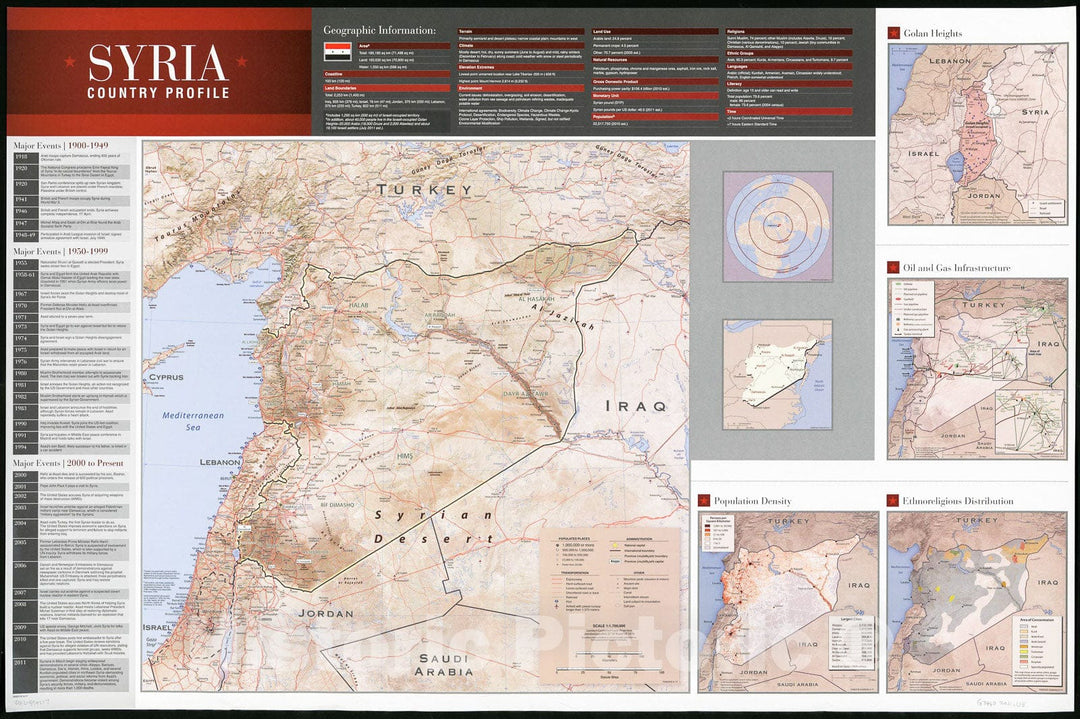Click the star right of the SYRIA title

pos(241,62)
